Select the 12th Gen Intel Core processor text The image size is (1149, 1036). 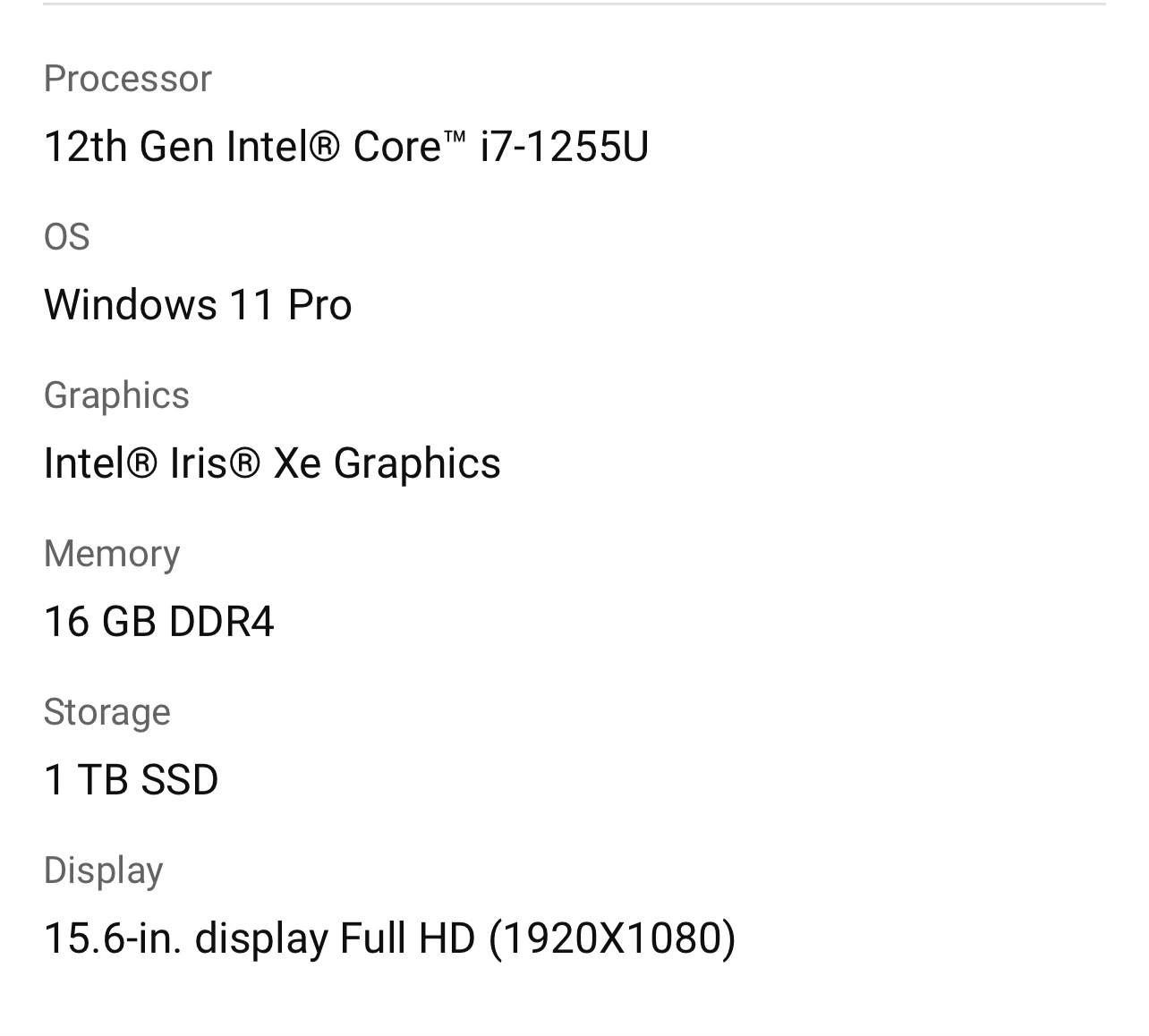345,146
